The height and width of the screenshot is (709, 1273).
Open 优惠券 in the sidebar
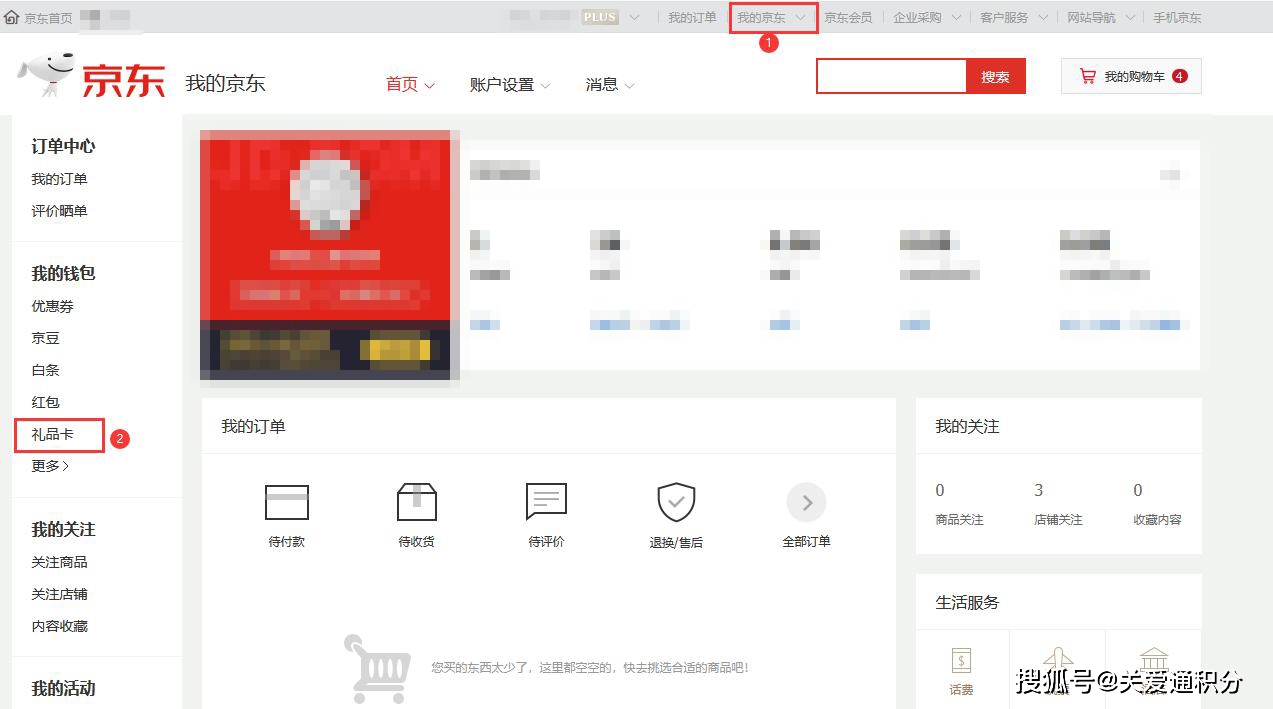52,306
